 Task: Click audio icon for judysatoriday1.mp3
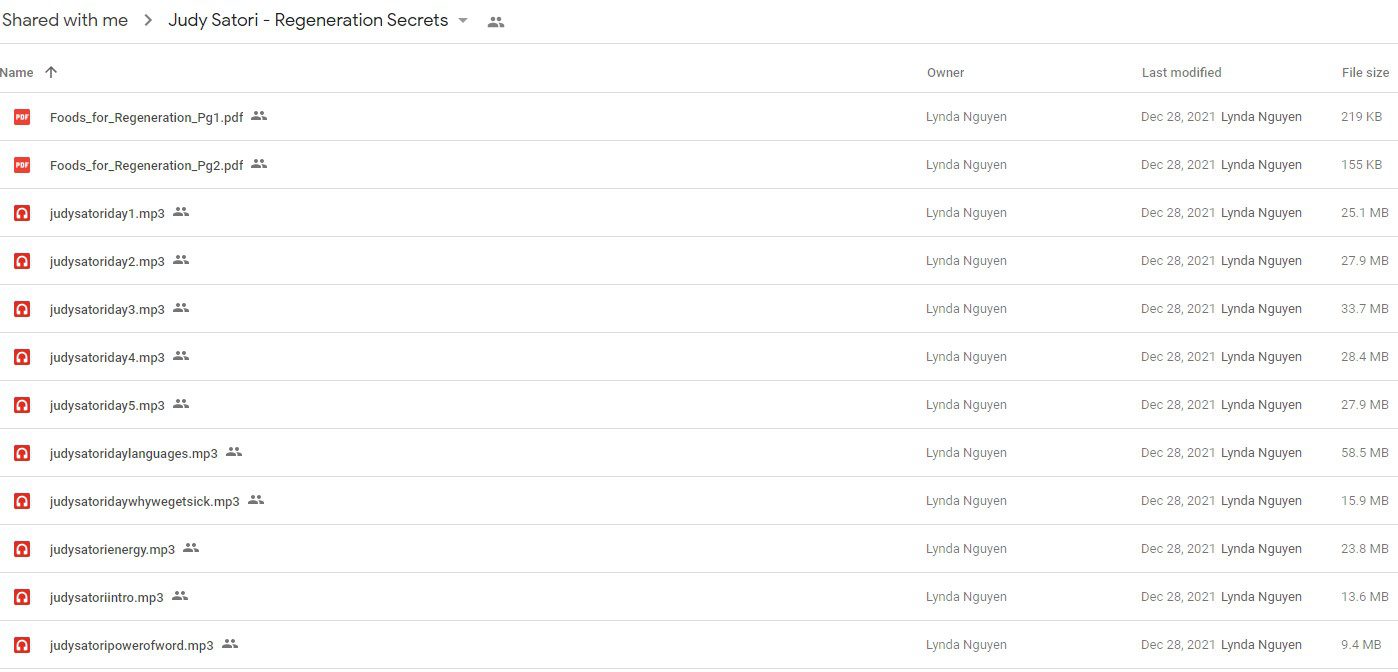pos(22,213)
